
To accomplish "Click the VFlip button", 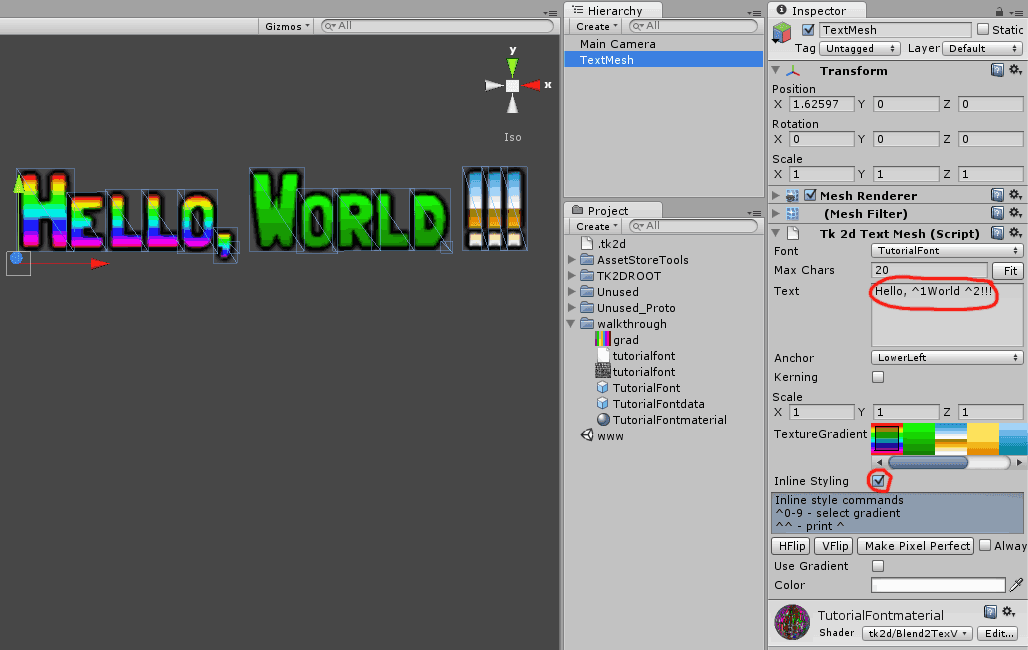I will pyautogui.click(x=834, y=546).
